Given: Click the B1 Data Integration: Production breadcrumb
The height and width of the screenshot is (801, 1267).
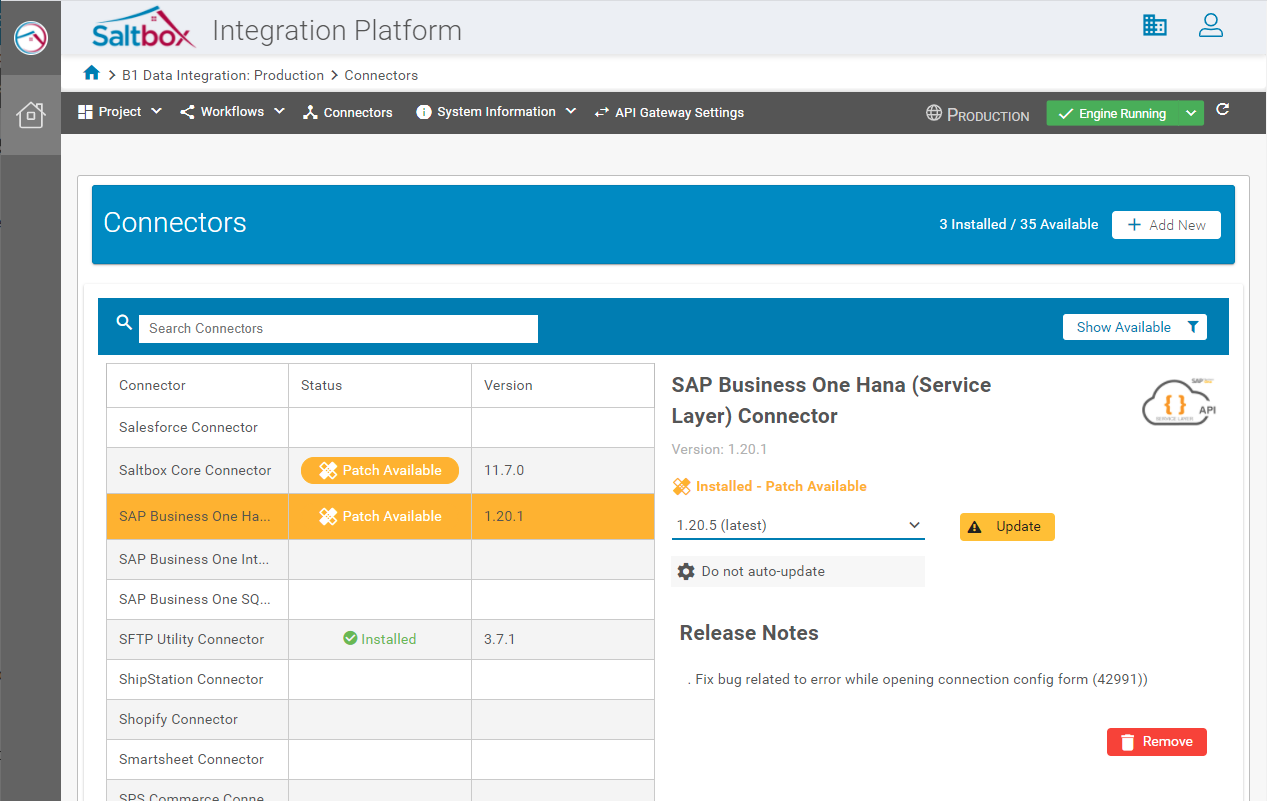Looking at the screenshot, I should 223,75.
